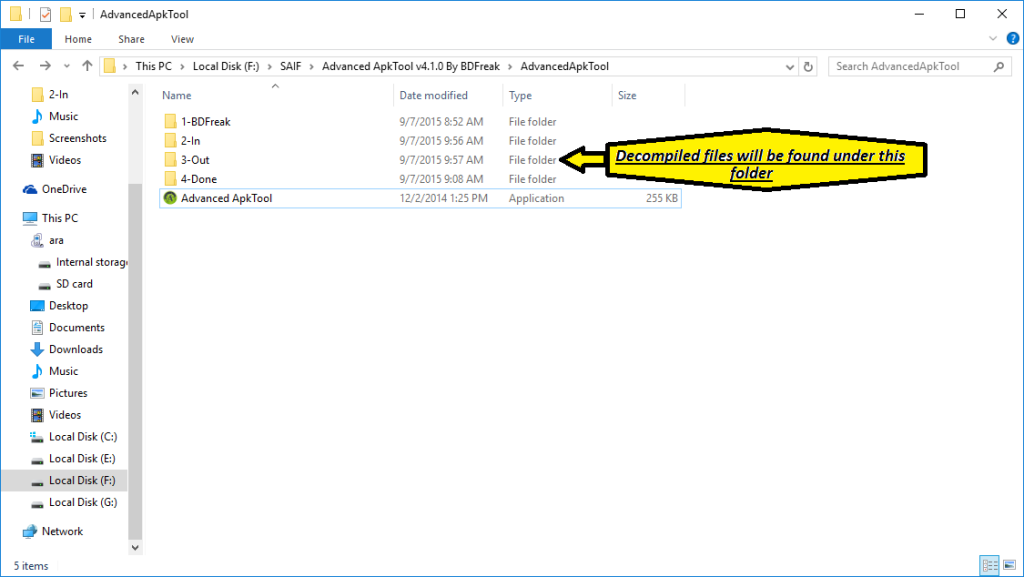The width and height of the screenshot is (1024, 577).
Task: Select This PC in the address breadcrumb
Action: [x=153, y=66]
